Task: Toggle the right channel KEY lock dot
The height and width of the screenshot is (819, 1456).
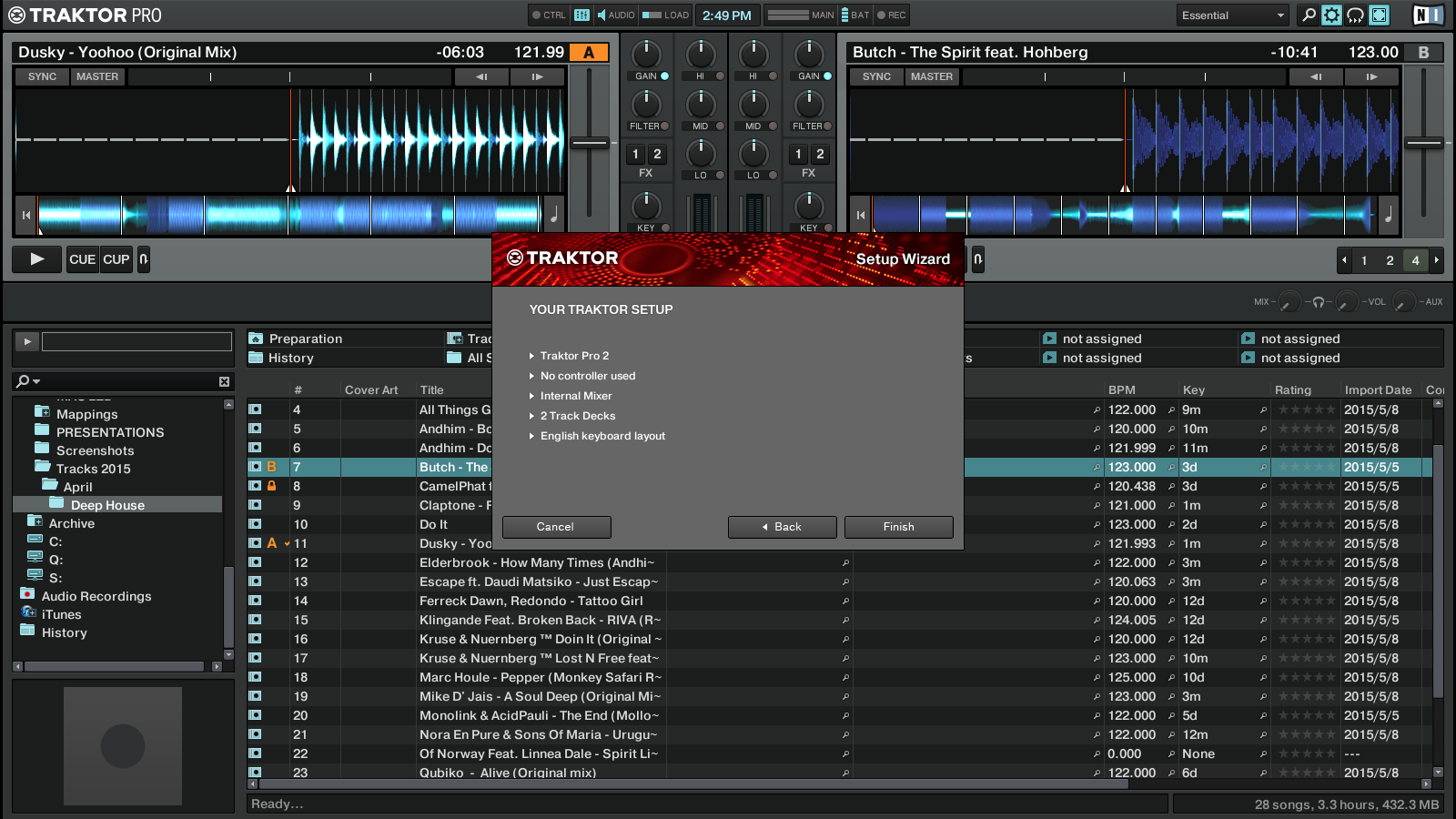Action: point(827,227)
